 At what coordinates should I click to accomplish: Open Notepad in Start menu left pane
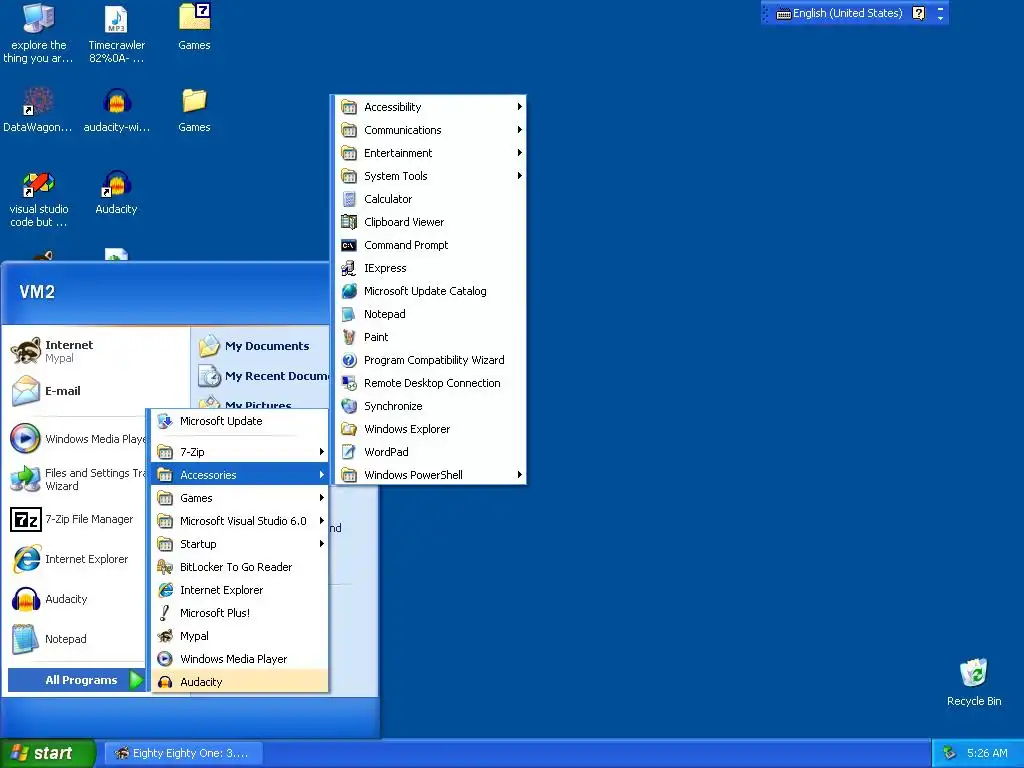pos(76,639)
